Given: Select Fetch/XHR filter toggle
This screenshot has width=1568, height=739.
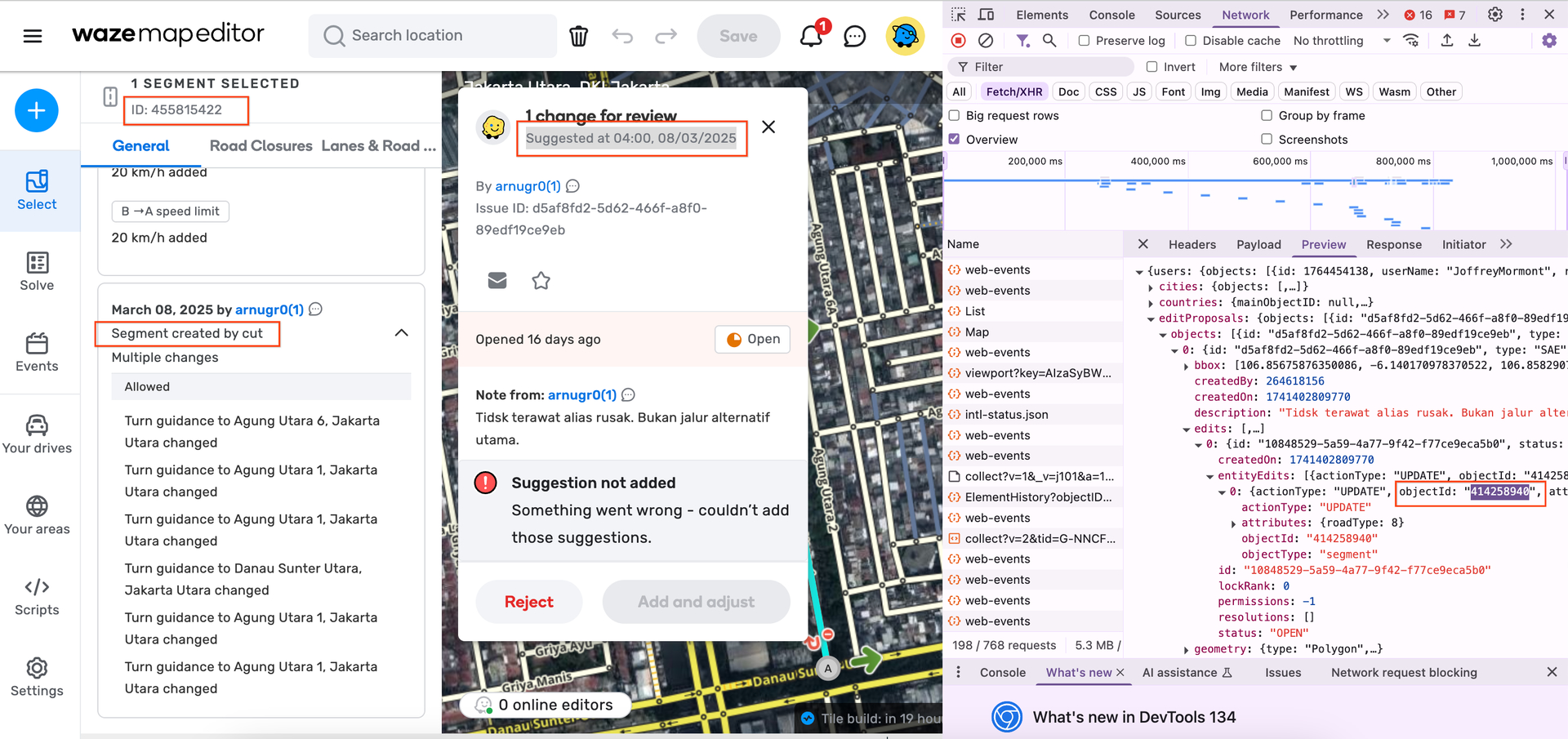Looking at the screenshot, I should point(1014,92).
